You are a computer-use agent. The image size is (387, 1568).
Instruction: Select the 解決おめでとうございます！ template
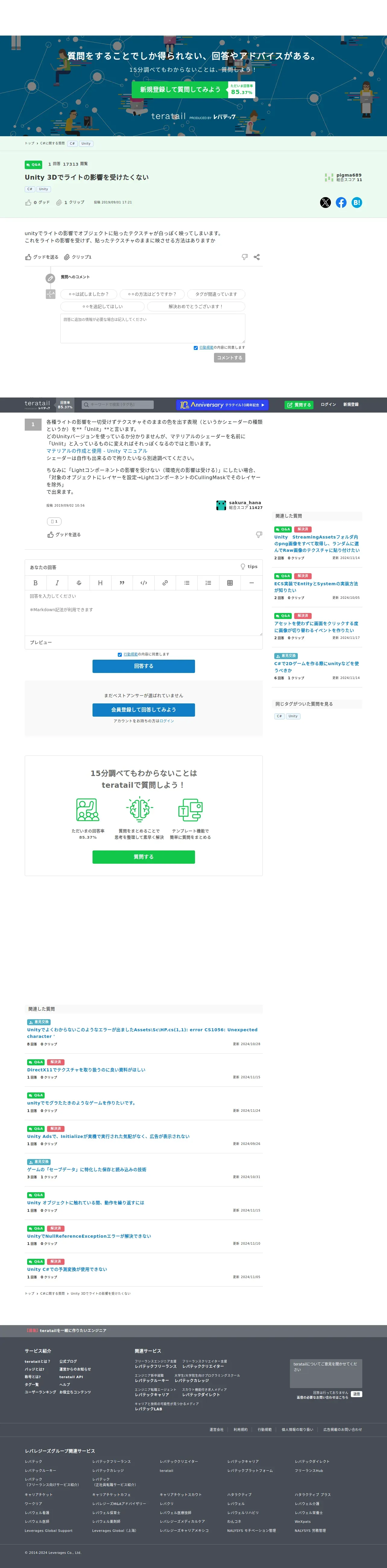coord(196,306)
